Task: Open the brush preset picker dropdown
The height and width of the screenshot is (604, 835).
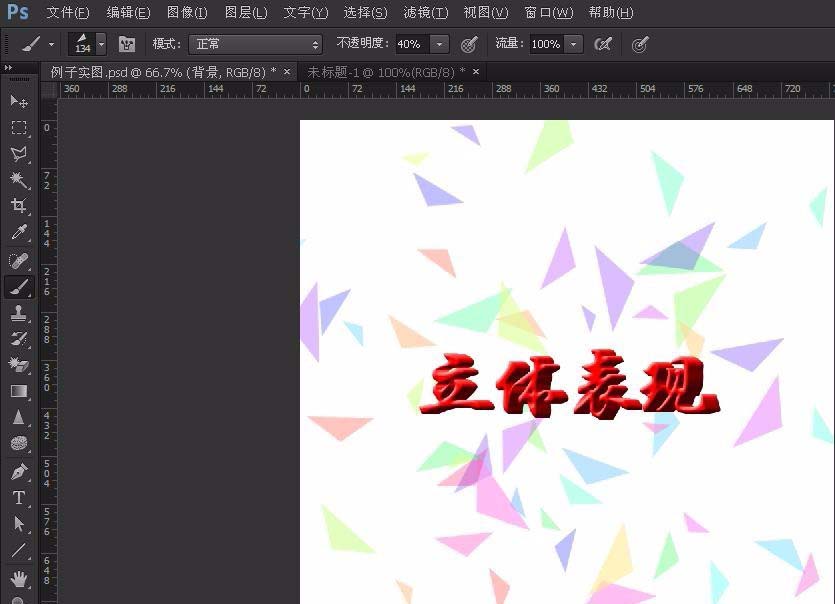Action: coord(99,44)
